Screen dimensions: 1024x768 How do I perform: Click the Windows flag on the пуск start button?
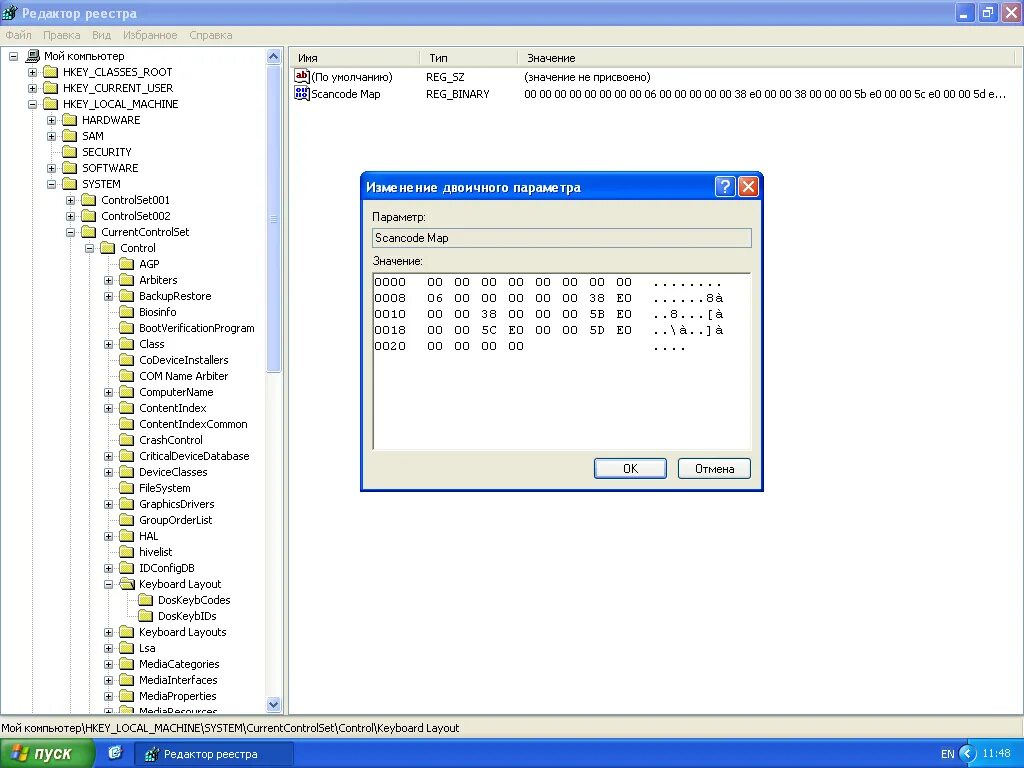pos(20,753)
